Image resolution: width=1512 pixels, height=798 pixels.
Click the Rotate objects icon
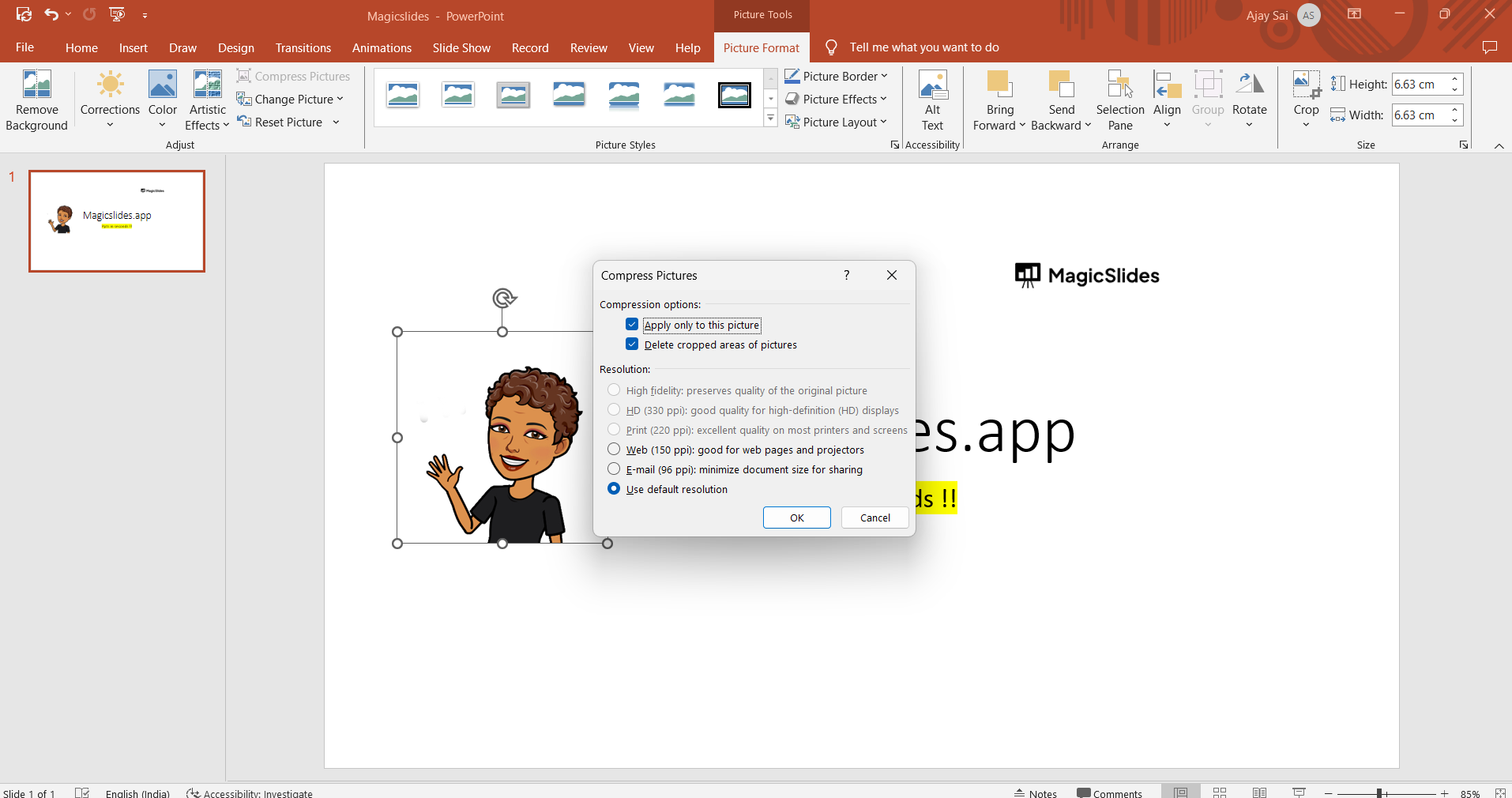(x=1249, y=85)
